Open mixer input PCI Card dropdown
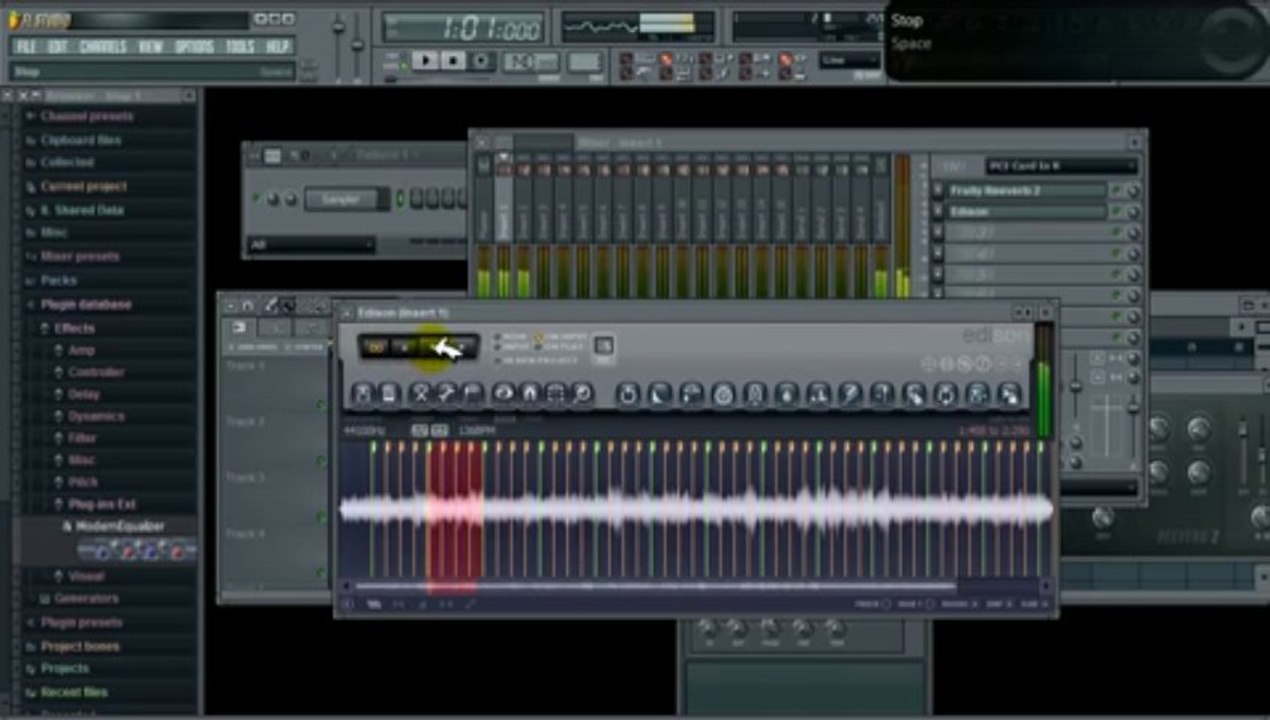 pyautogui.click(x=1061, y=166)
